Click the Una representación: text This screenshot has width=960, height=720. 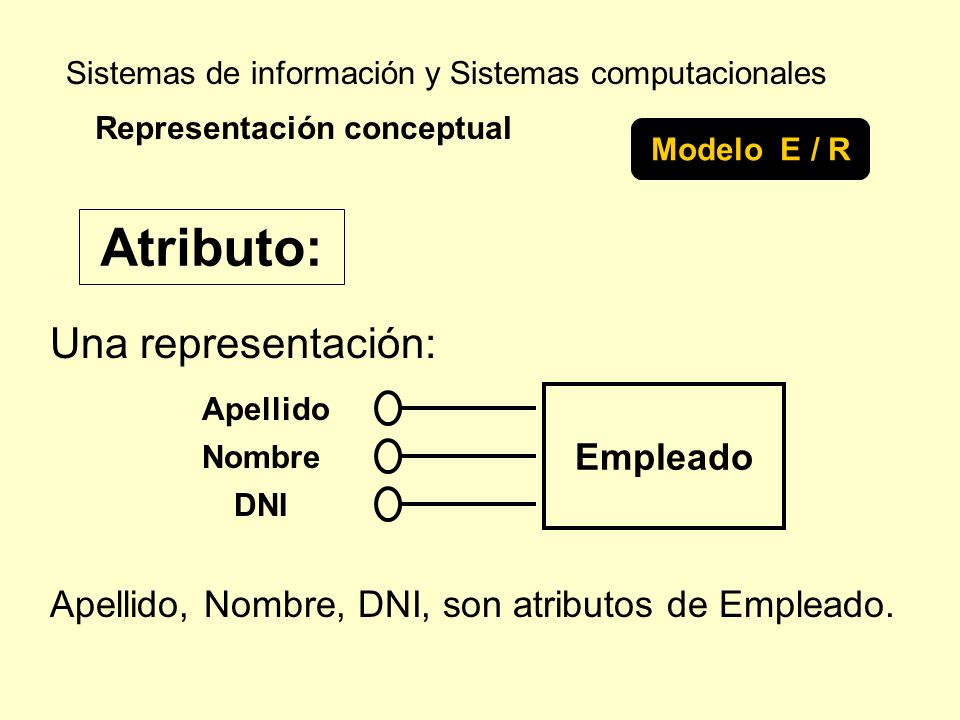pyautogui.click(x=243, y=344)
